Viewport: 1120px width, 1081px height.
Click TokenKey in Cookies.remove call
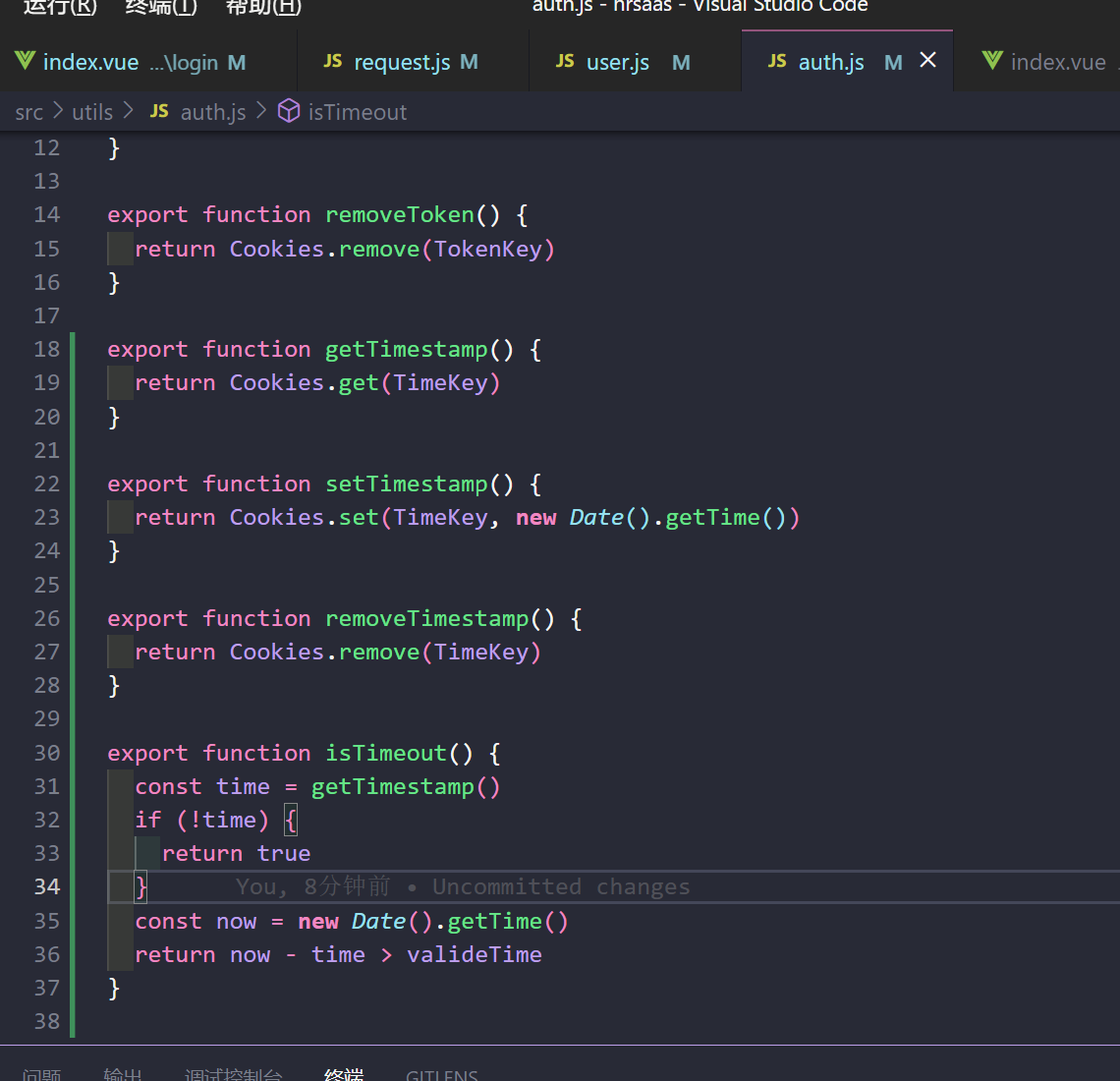(488, 249)
